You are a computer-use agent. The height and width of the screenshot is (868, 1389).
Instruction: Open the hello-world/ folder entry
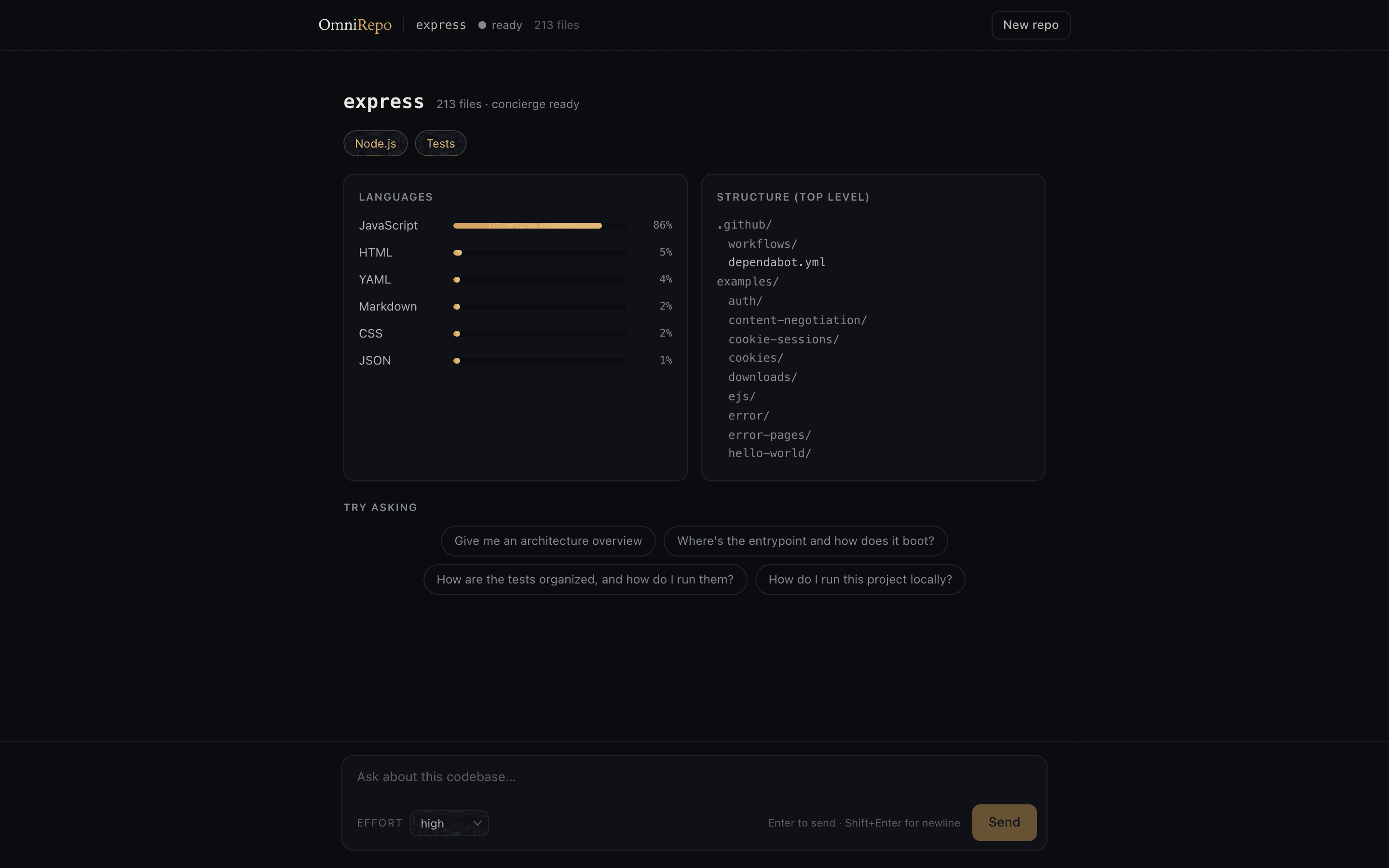(769, 453)
